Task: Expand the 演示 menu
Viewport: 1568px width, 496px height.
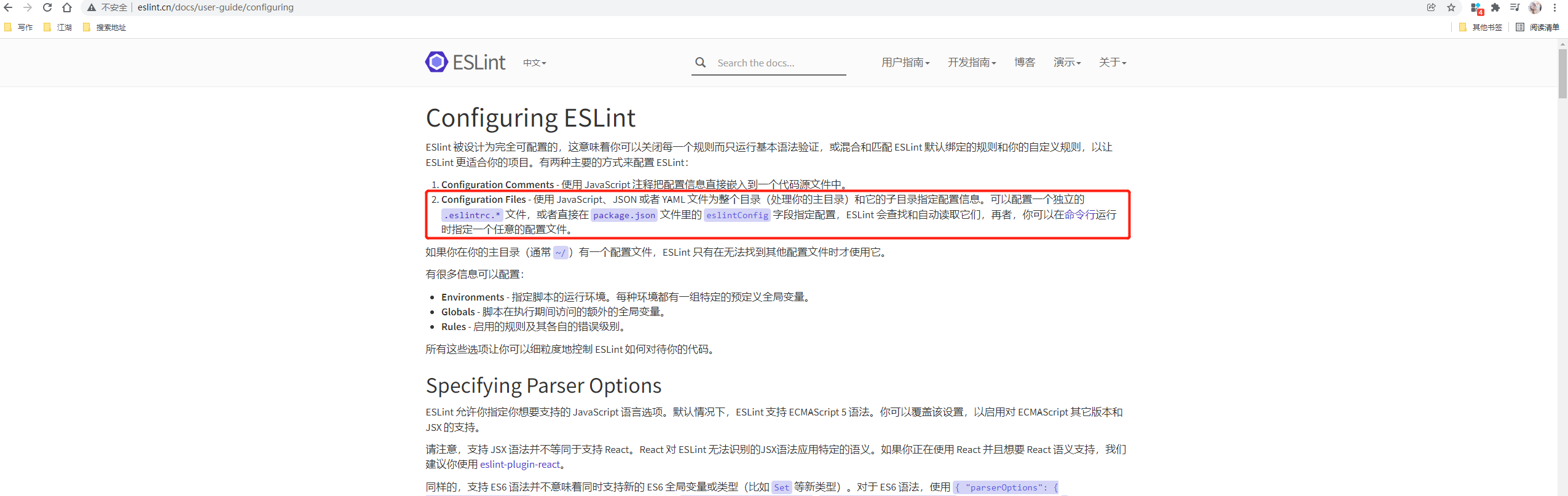Action: [1067, 63]
